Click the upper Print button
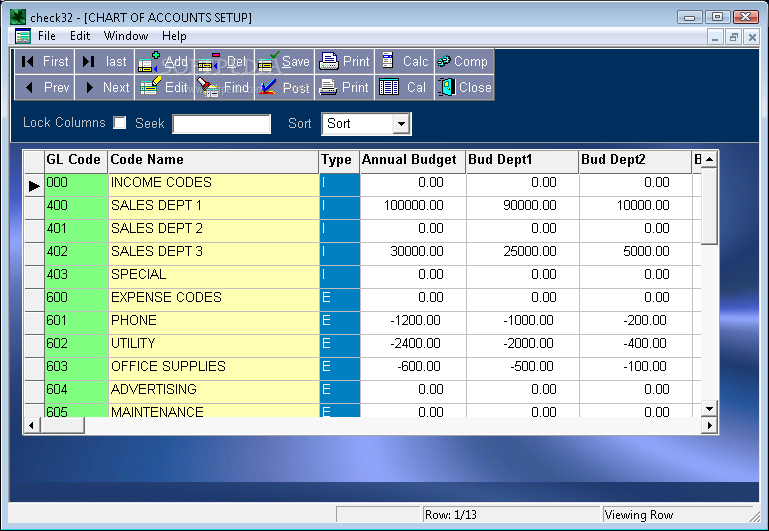This screenshot has height=531, width=769. coord(344,62)
